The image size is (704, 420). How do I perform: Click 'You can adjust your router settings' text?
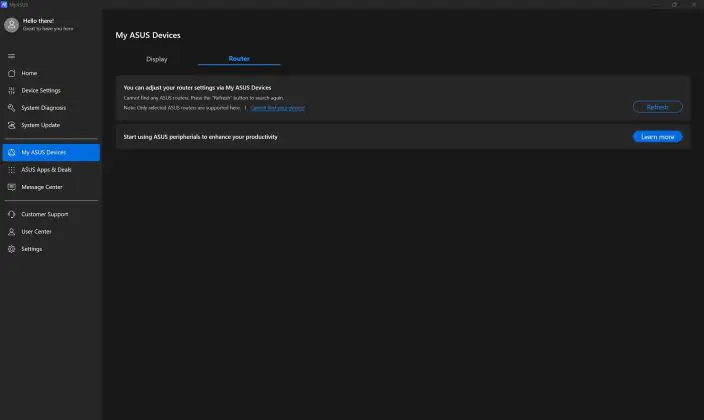click(x=198, y=88)
